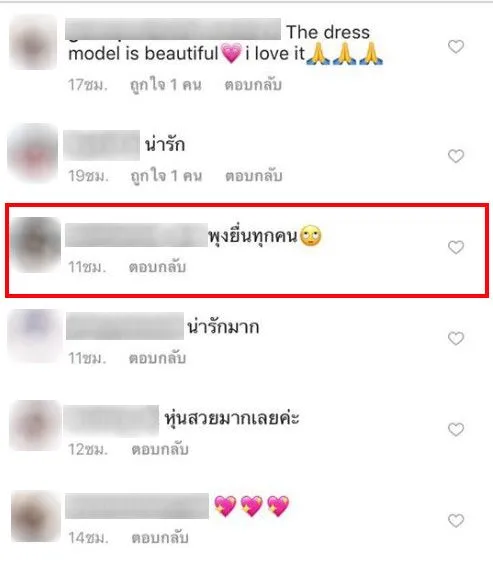
Task: Like the 'The dress model is beautiful' comment
Action: coord(456,47)
